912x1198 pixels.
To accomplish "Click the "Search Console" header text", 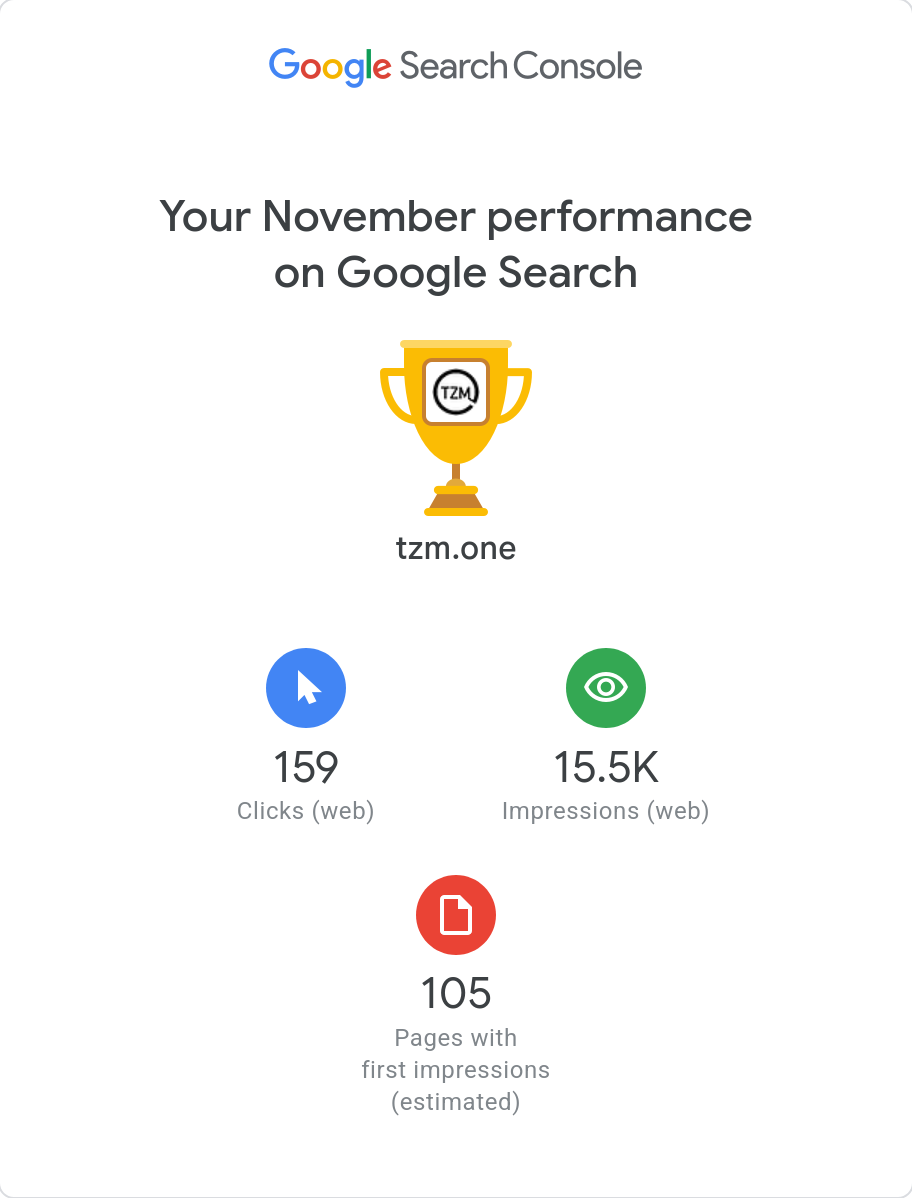I will [521, 67].
